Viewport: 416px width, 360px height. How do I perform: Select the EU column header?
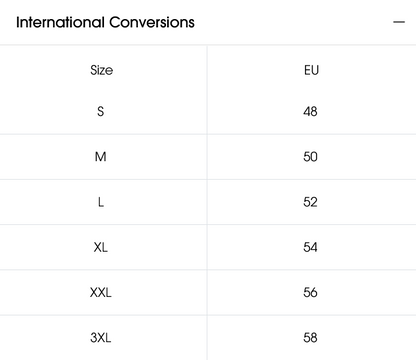pos(311,70)
